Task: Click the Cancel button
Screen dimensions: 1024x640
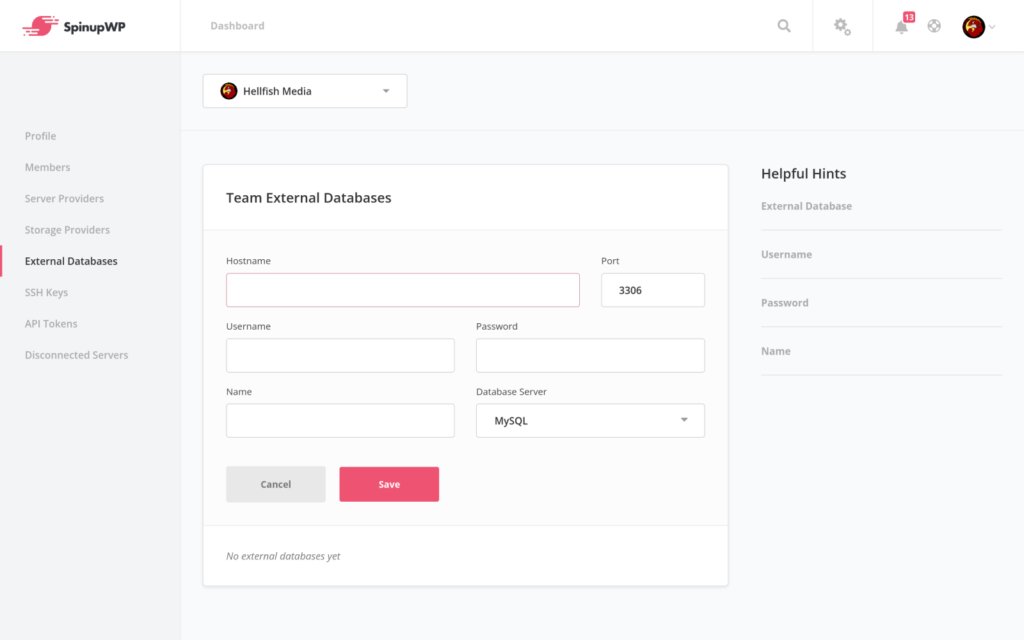Action: (x=276, y=484)
